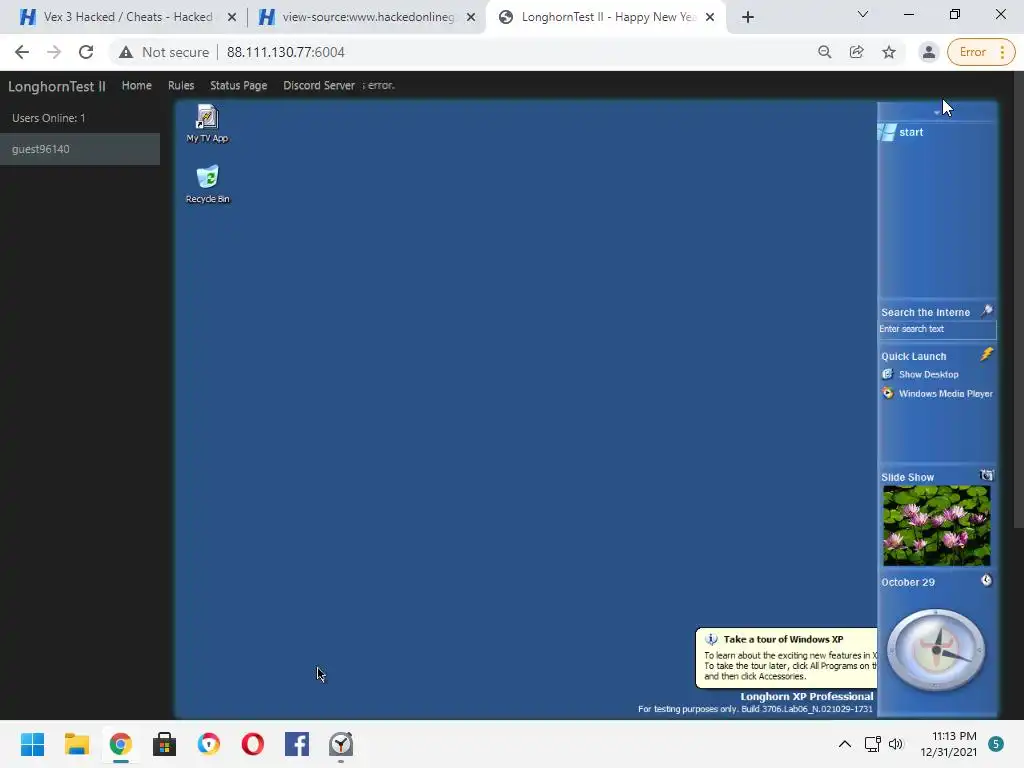Viewport: 1024px width, 768px height.
Task: Click the Search the Internet magnifier icon
Action: [987, 311]
